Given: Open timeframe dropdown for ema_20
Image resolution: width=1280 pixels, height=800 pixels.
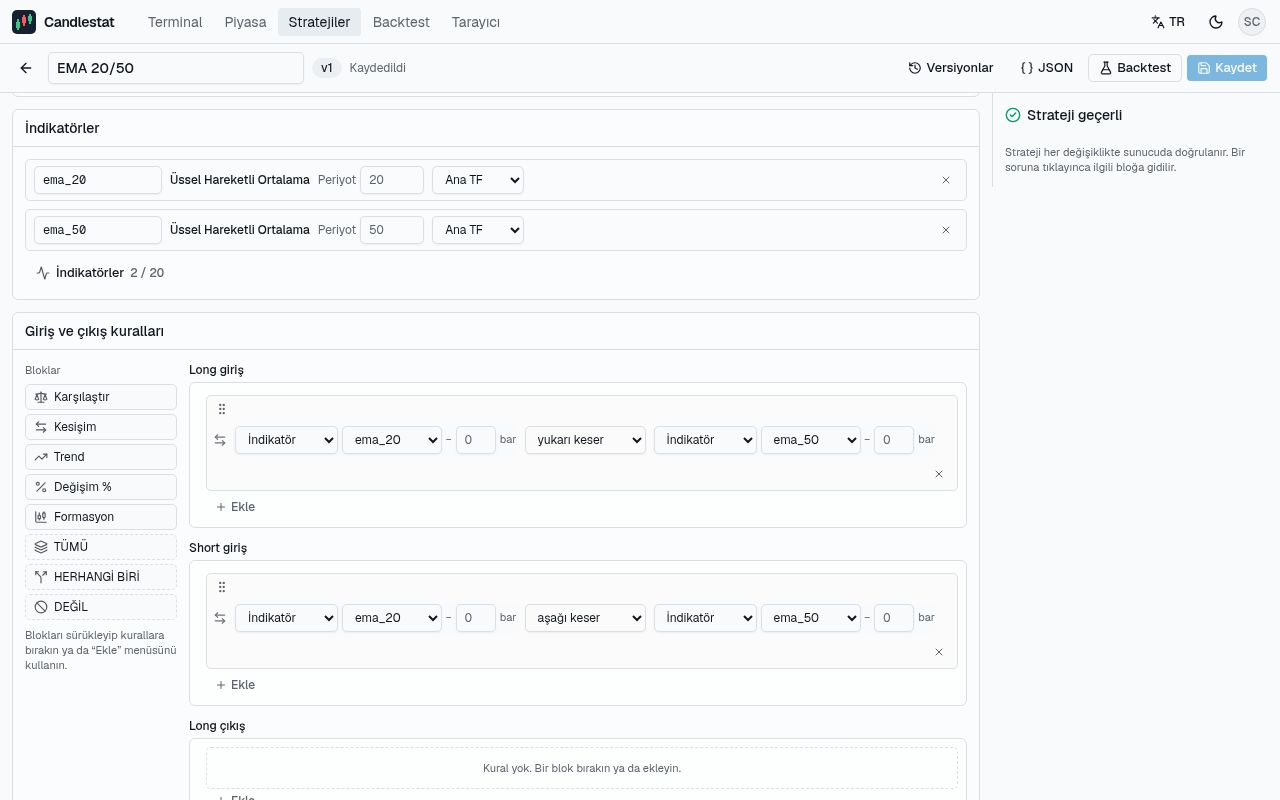Looking at the screenshot, I should coord(478,180).
